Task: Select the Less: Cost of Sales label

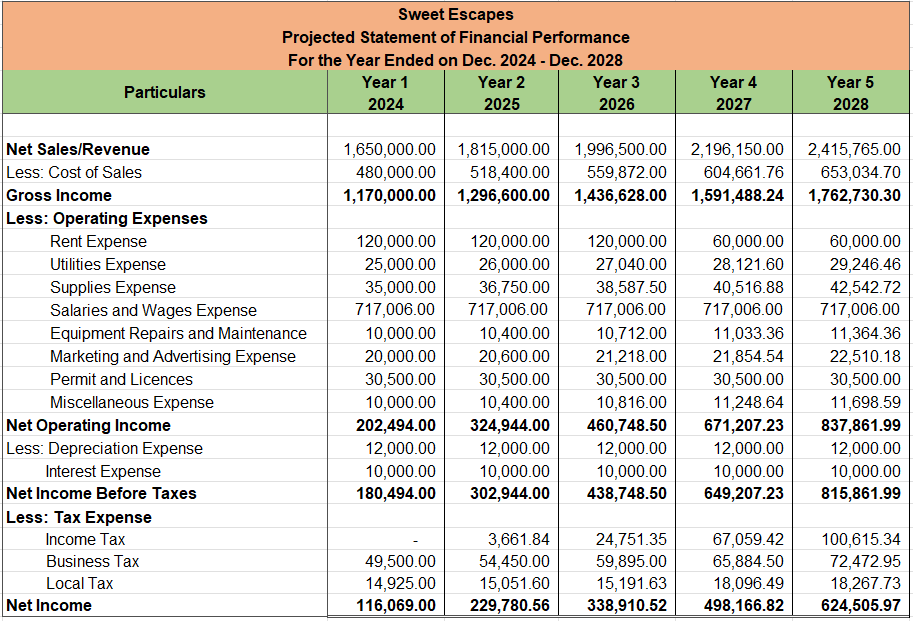Action: click(74, 172)
